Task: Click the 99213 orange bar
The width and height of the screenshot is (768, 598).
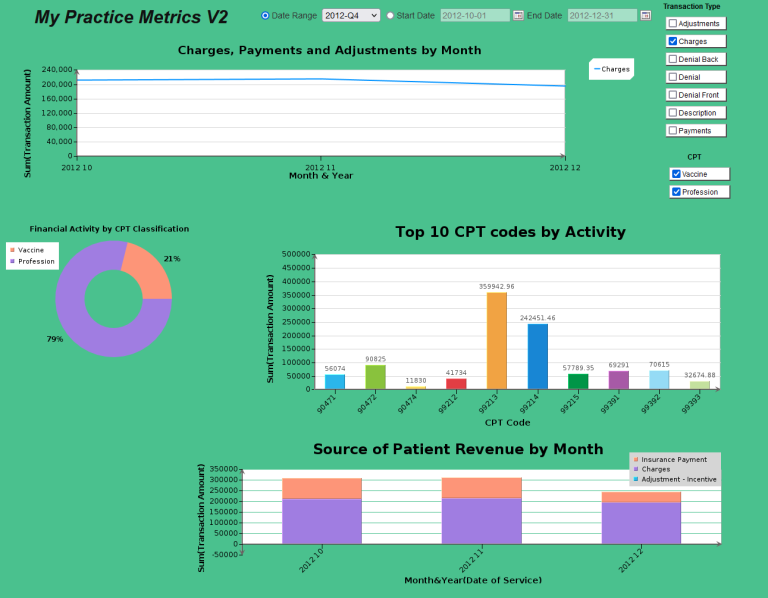Action: (496, 340)
